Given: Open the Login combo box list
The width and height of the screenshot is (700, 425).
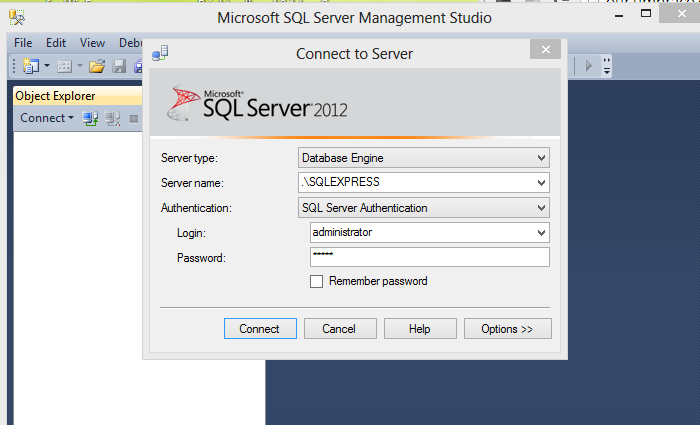Looking at the screenshot, I should pyautogui.click(x=541, y=233).
